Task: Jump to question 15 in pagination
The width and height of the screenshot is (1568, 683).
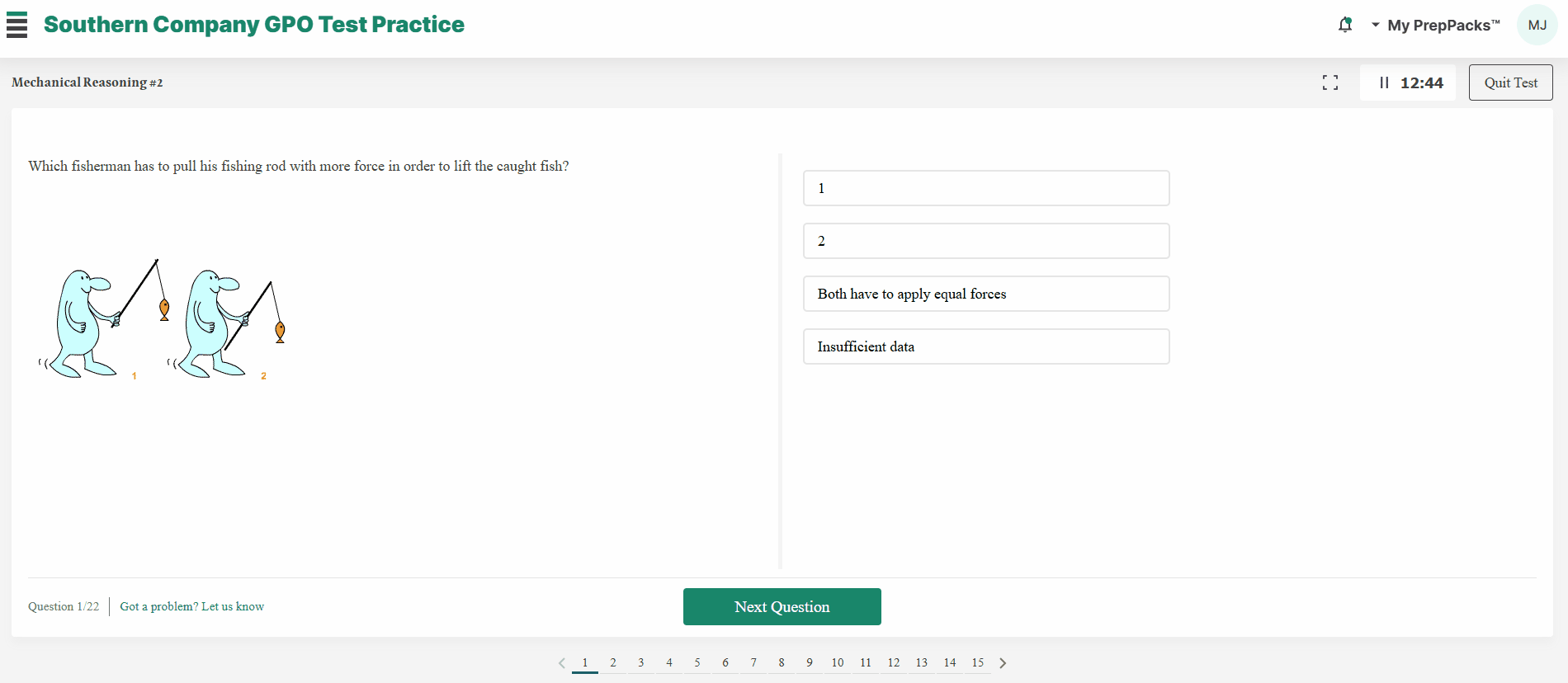Action: (978, 663)
